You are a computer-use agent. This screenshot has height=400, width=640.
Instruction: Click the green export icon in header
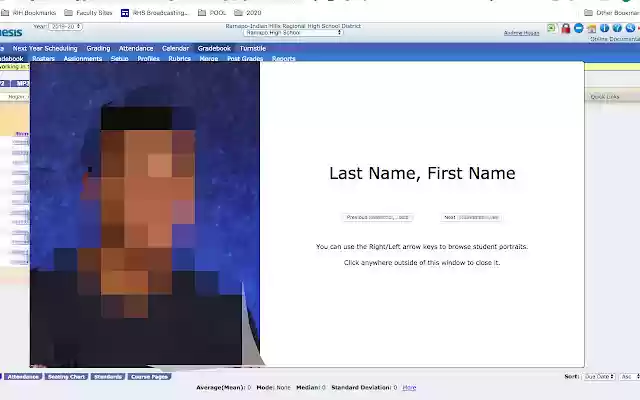(x=551, y=28)
